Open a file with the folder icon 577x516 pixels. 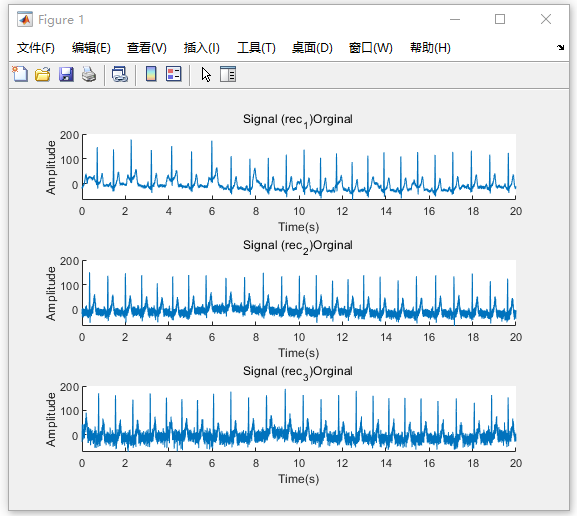point(43,74)
